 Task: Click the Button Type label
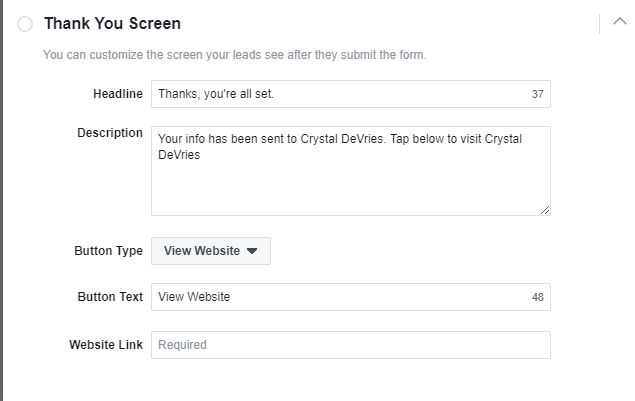(108, 251)
